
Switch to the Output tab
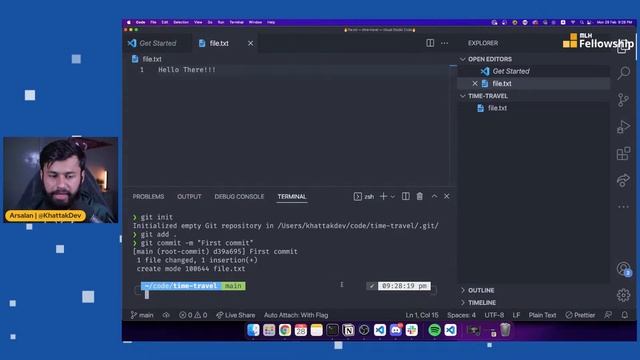click(189, 196)
